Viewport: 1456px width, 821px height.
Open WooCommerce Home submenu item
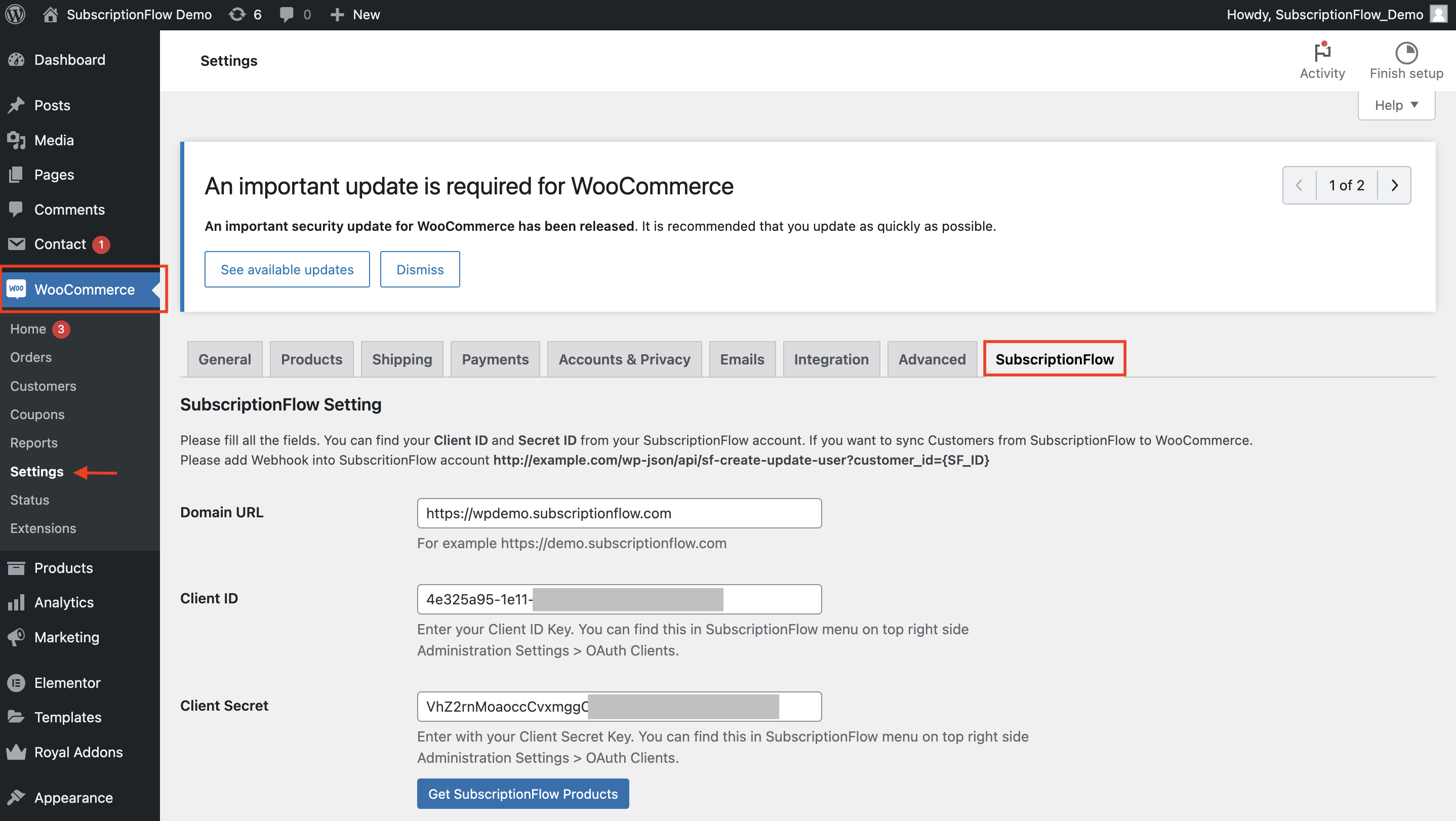28,329
